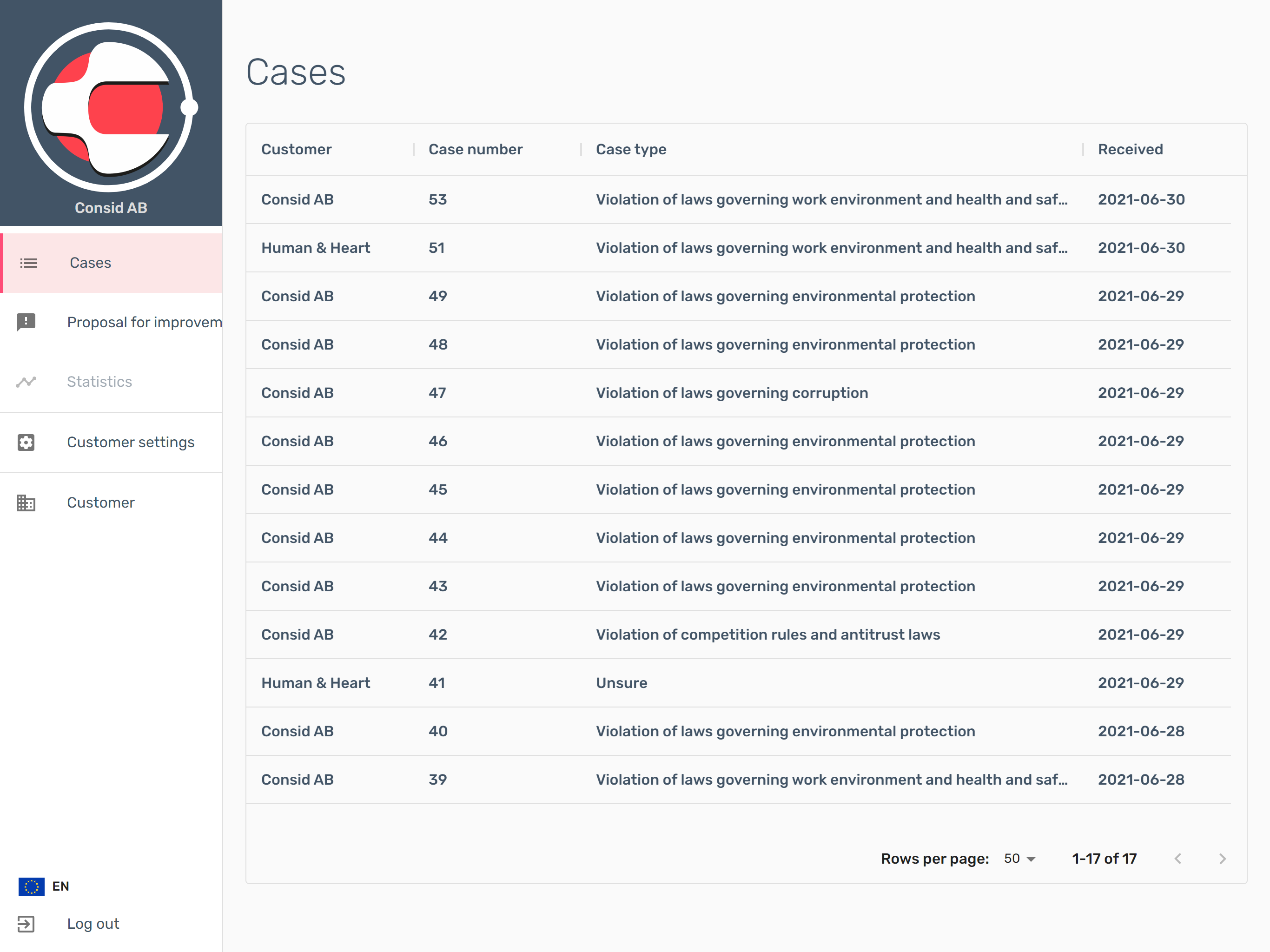Screen dimensions: 1270x952
Task: Click the Rows per page label
Action: tap(935, 859)
